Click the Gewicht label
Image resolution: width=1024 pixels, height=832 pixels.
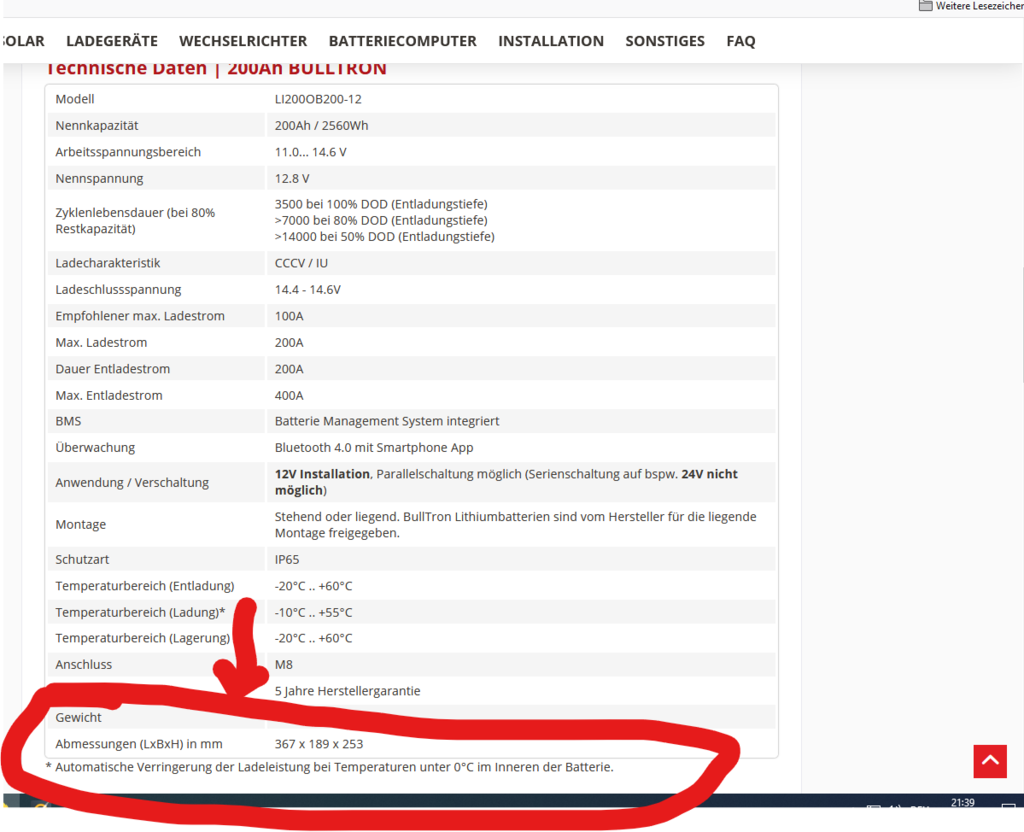point(78,717)
